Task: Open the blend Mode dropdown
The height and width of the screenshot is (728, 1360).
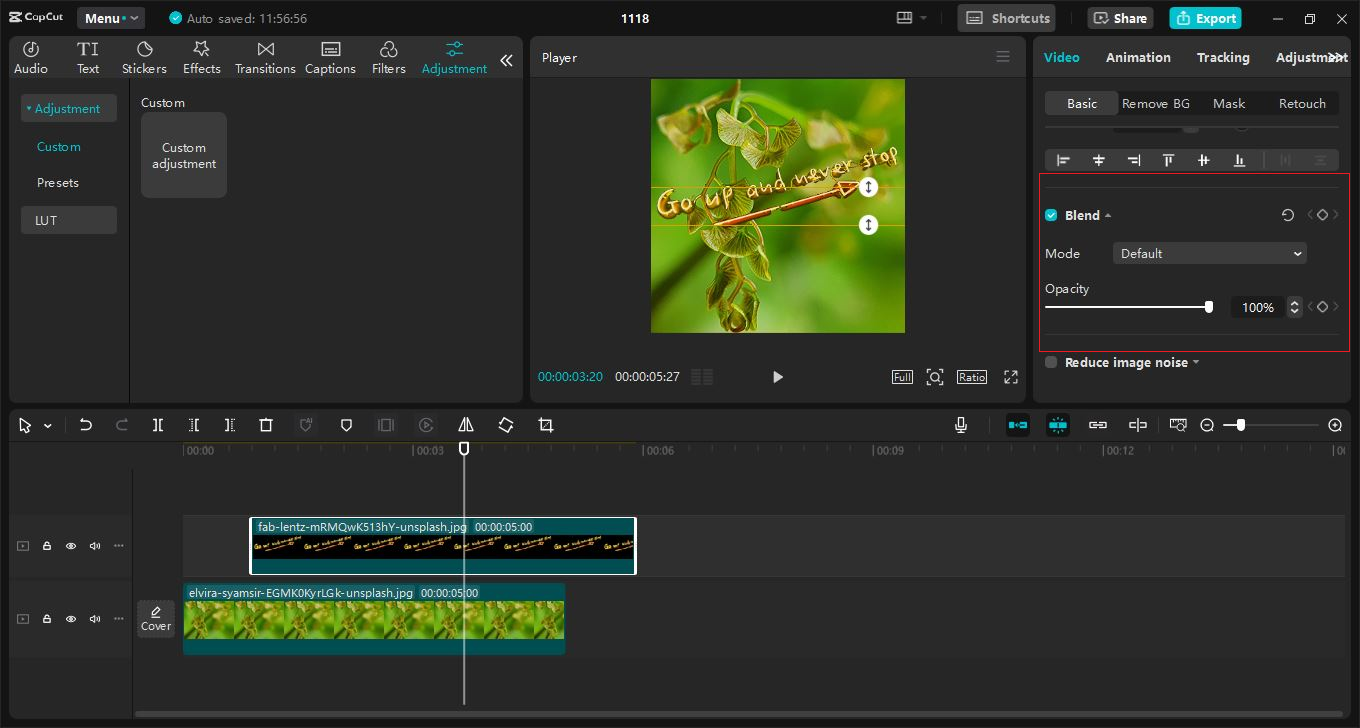Action: pos(1209,253)
